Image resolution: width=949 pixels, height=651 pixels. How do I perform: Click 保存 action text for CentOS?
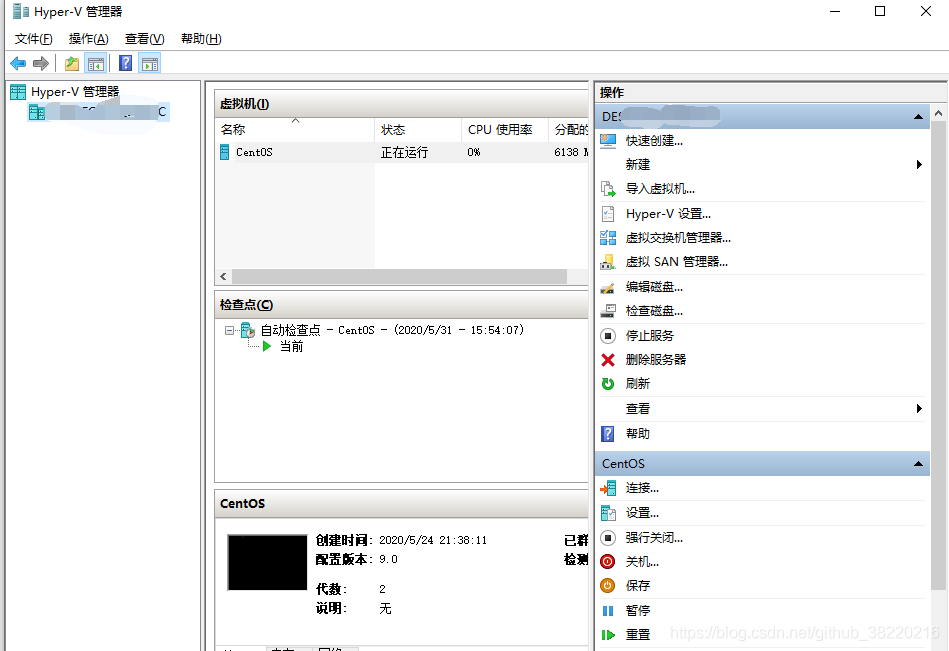click(x=637, y=586)
